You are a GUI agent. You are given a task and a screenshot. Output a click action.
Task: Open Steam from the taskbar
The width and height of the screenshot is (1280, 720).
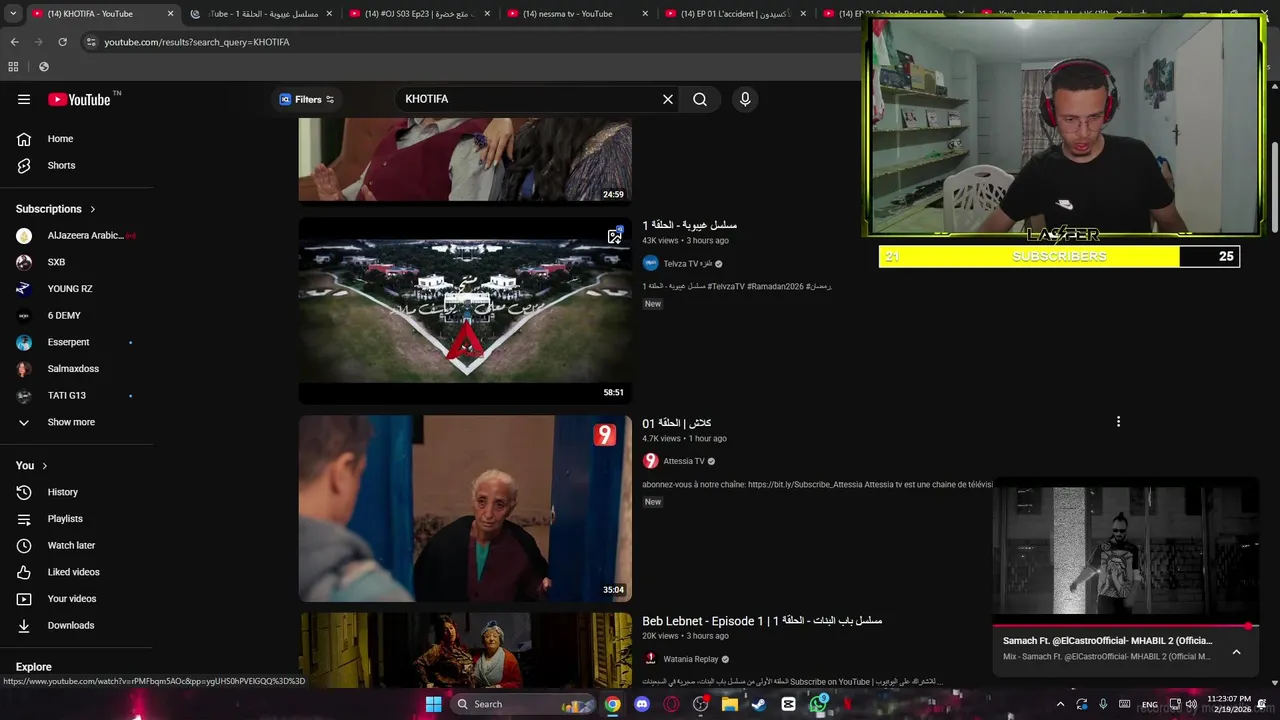[x=759, y=704]
